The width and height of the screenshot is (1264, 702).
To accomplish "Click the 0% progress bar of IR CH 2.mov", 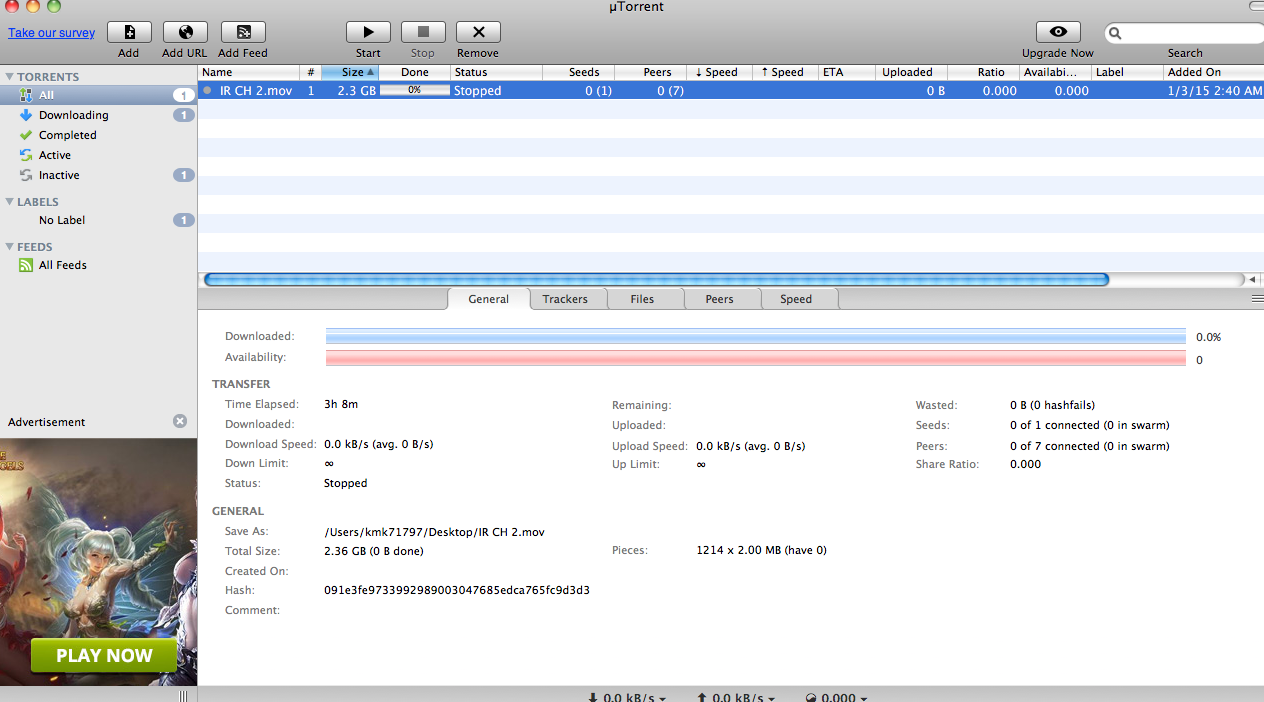I will pyautogui.click(x=414, y=90).
